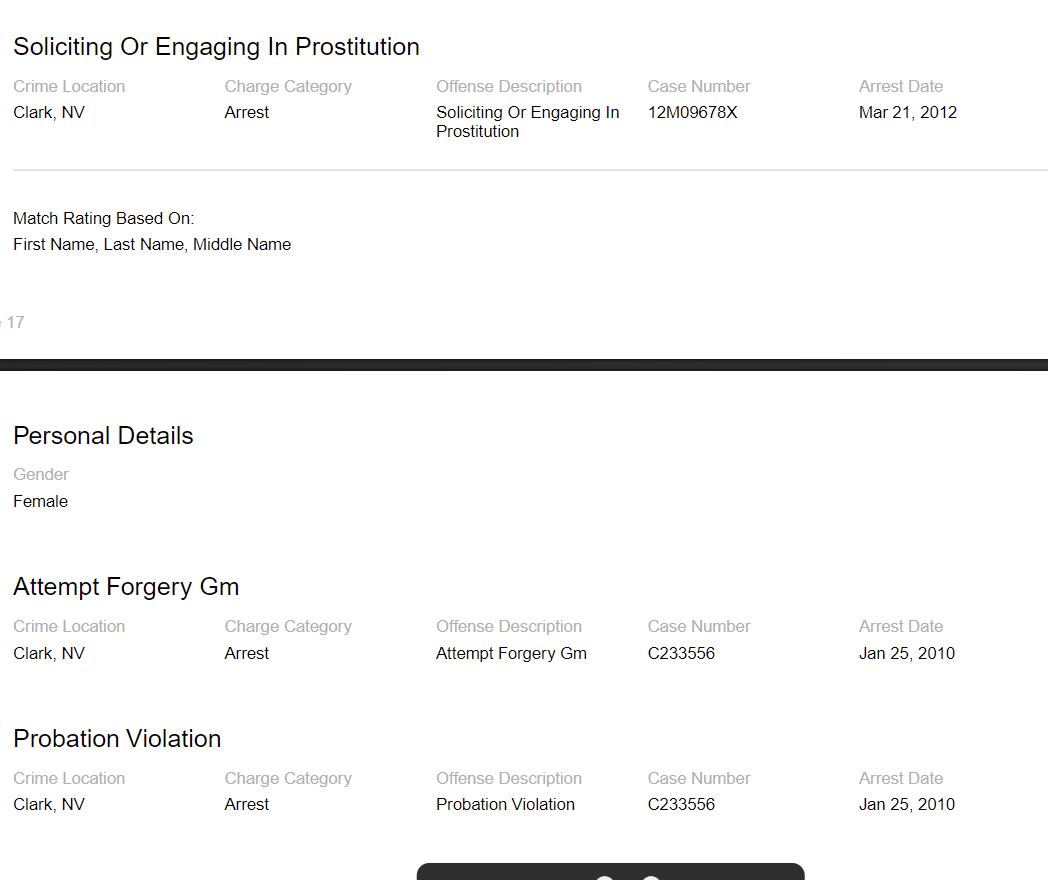Click the Female gender value

coord(41,501)
